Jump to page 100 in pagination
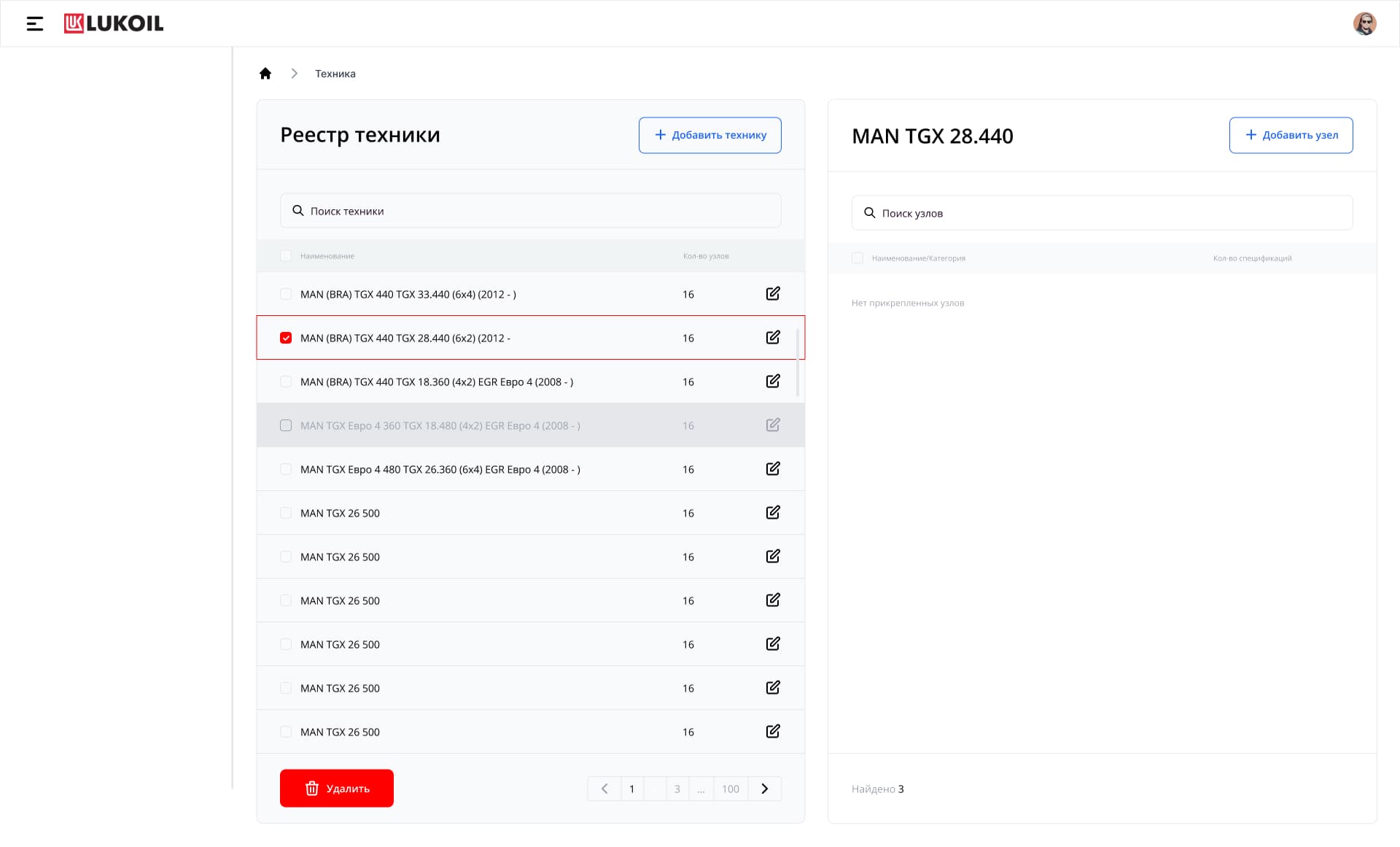 [731, 789]
